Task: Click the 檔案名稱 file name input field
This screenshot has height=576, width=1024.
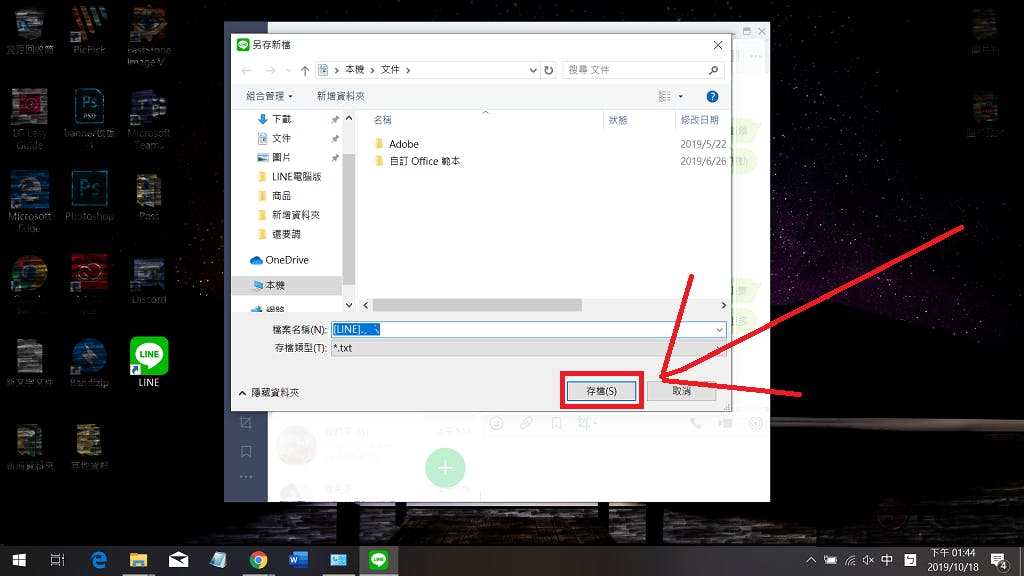Action: 520,329
